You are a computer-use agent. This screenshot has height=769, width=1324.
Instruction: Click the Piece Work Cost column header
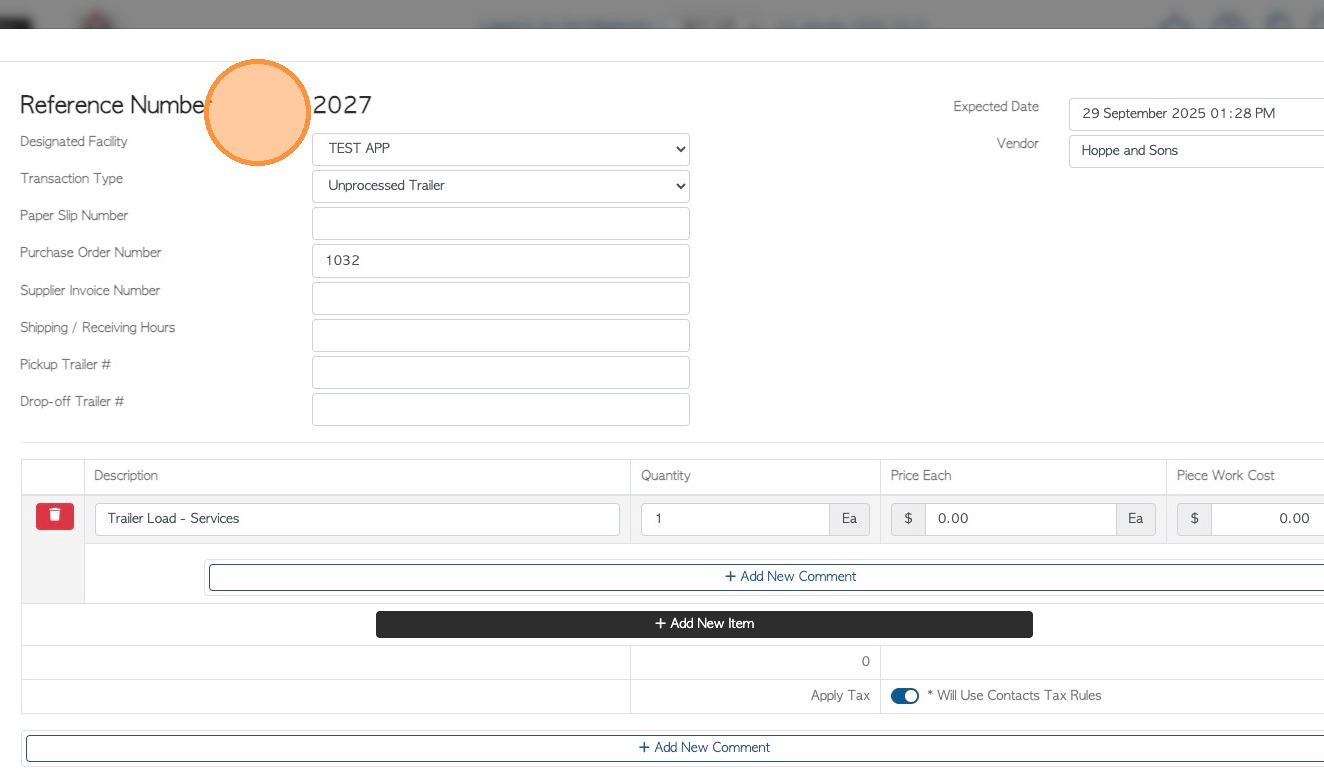(1226, 476)
